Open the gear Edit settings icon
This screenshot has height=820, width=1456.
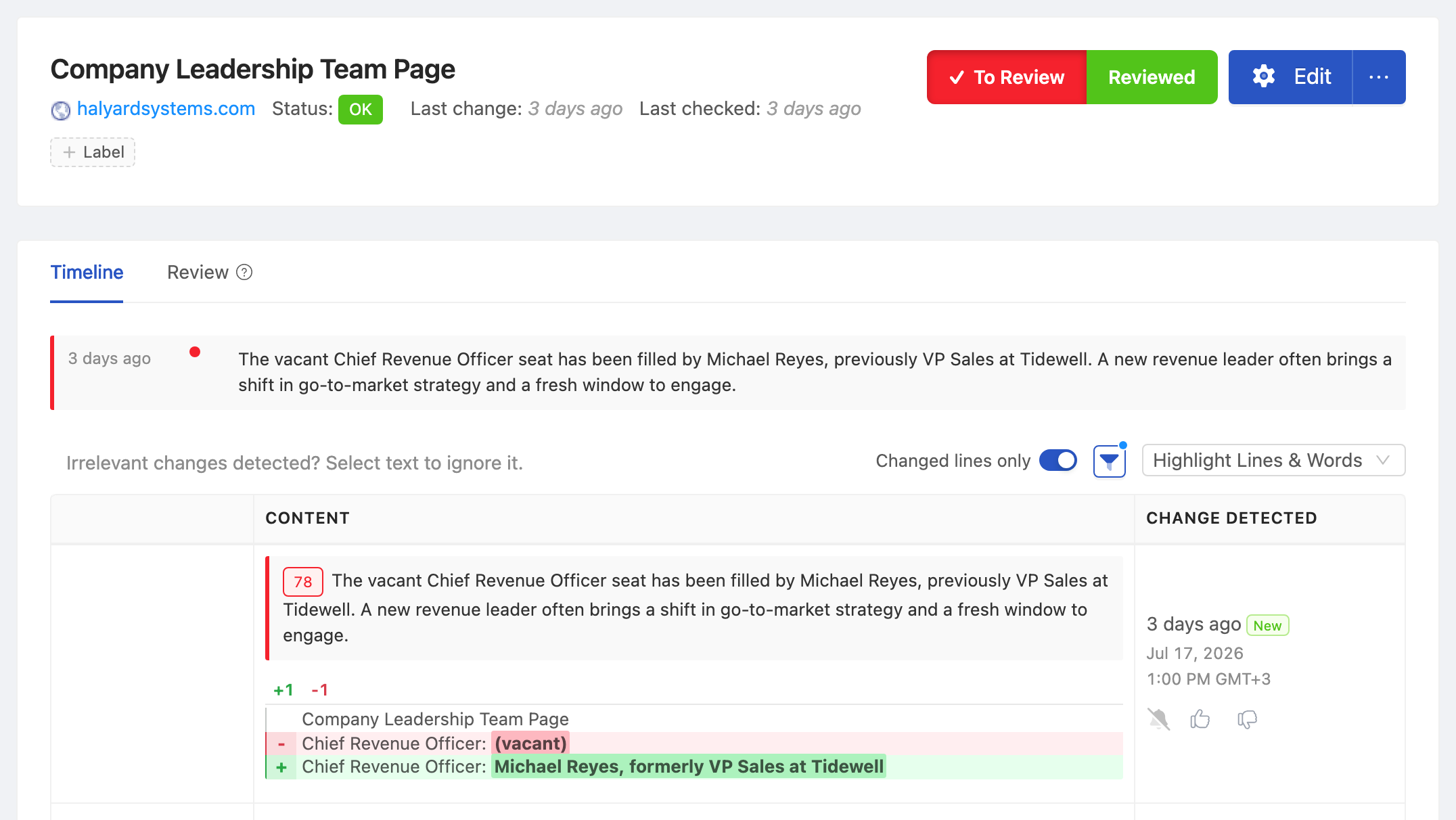tap(1263, 76)
